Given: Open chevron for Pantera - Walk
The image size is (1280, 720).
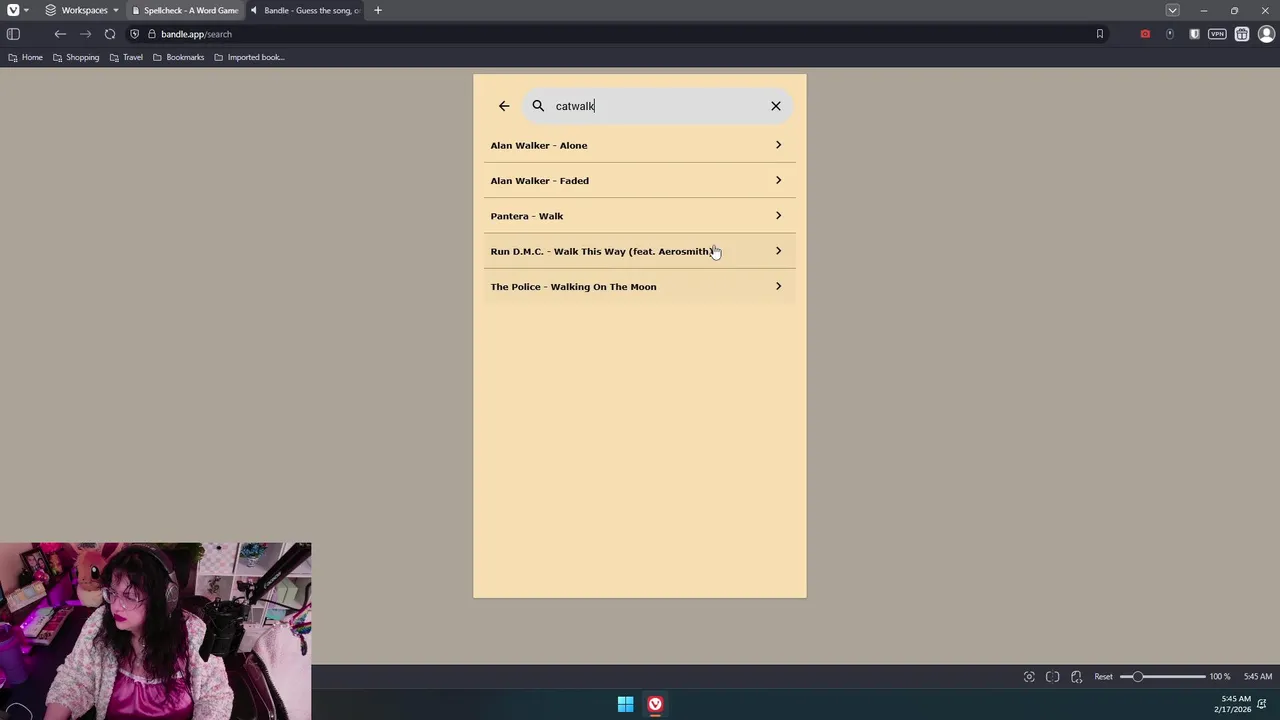Looking at the screenshot, I should (x=778, y=216).
